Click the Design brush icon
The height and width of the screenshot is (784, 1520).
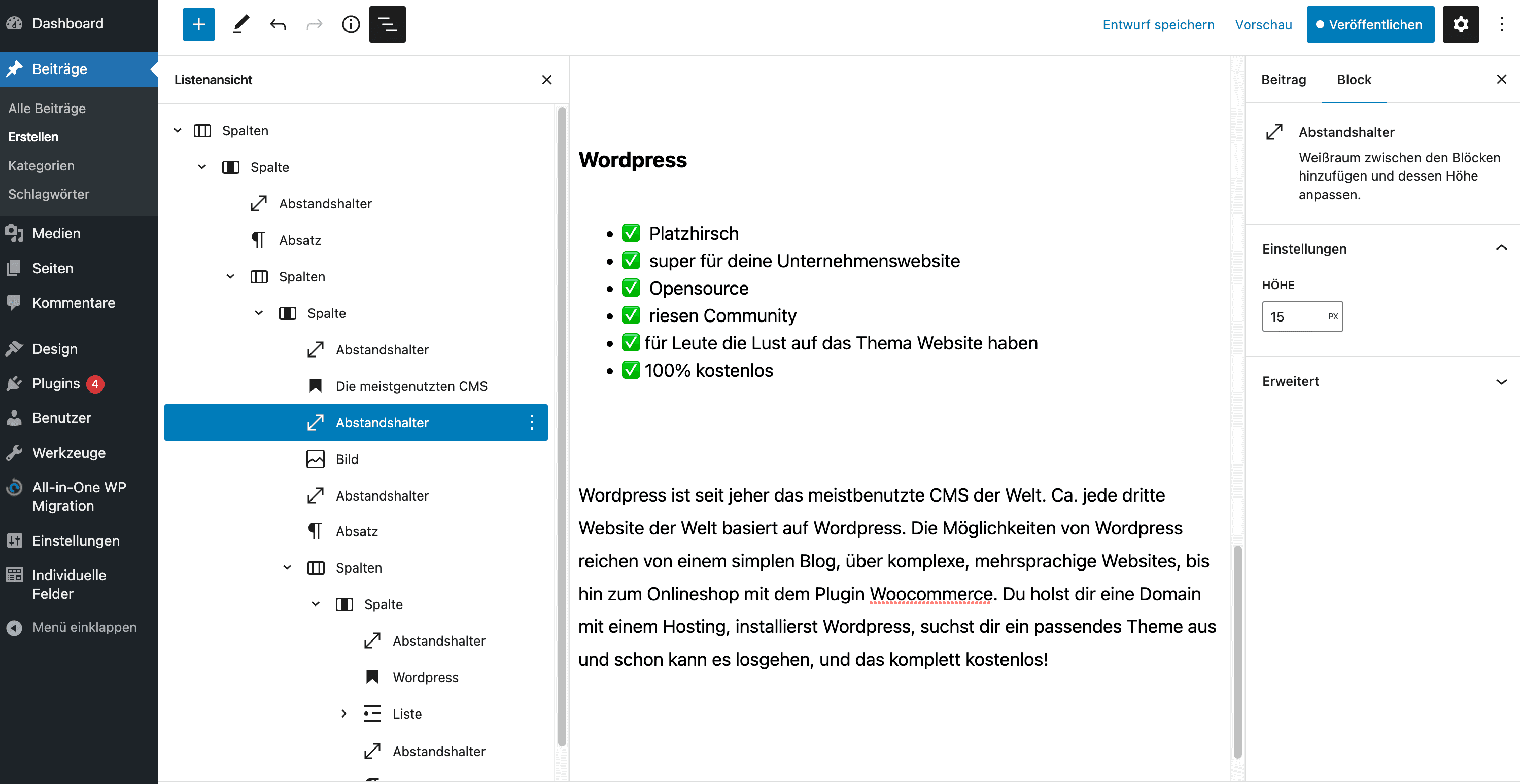14,348
